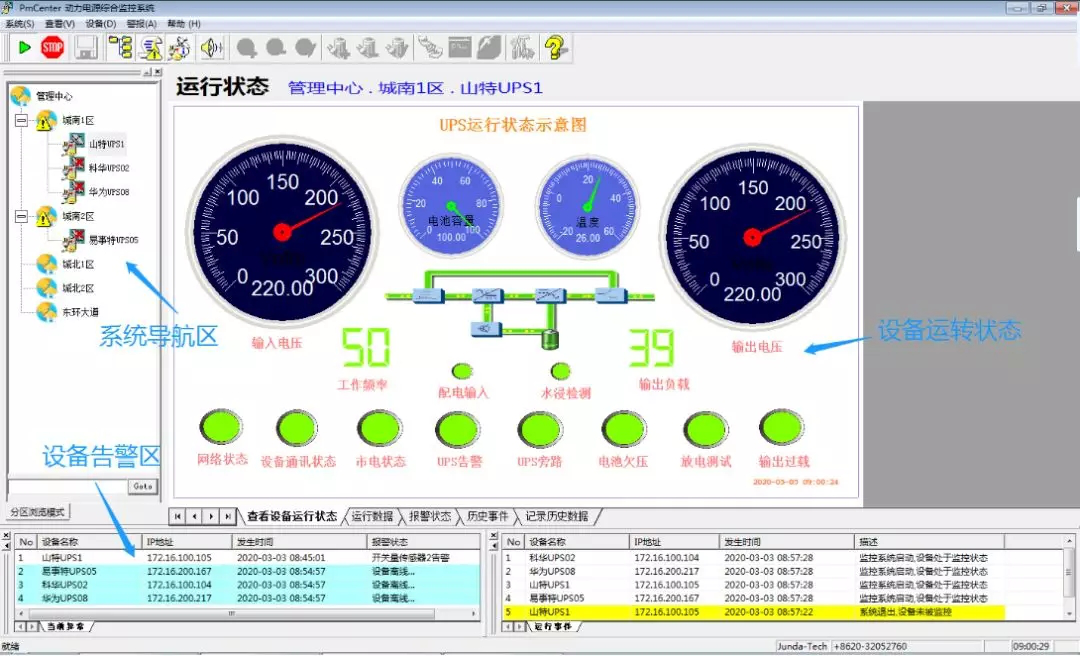Click the speaker alarm sound icon

tap(210, 47)
